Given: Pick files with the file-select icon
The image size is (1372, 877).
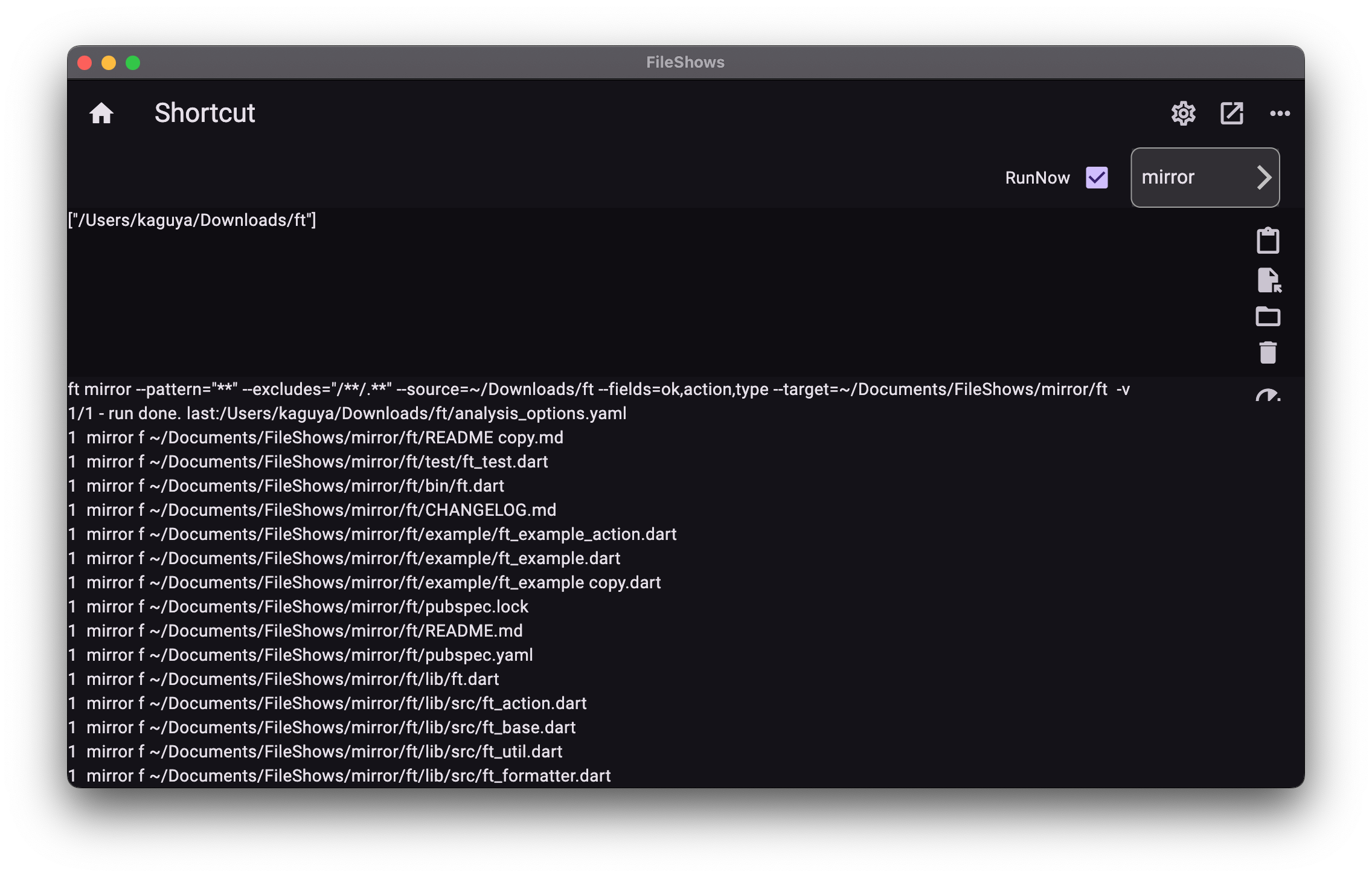Looking at the screenshot, I should [1268, 280].
